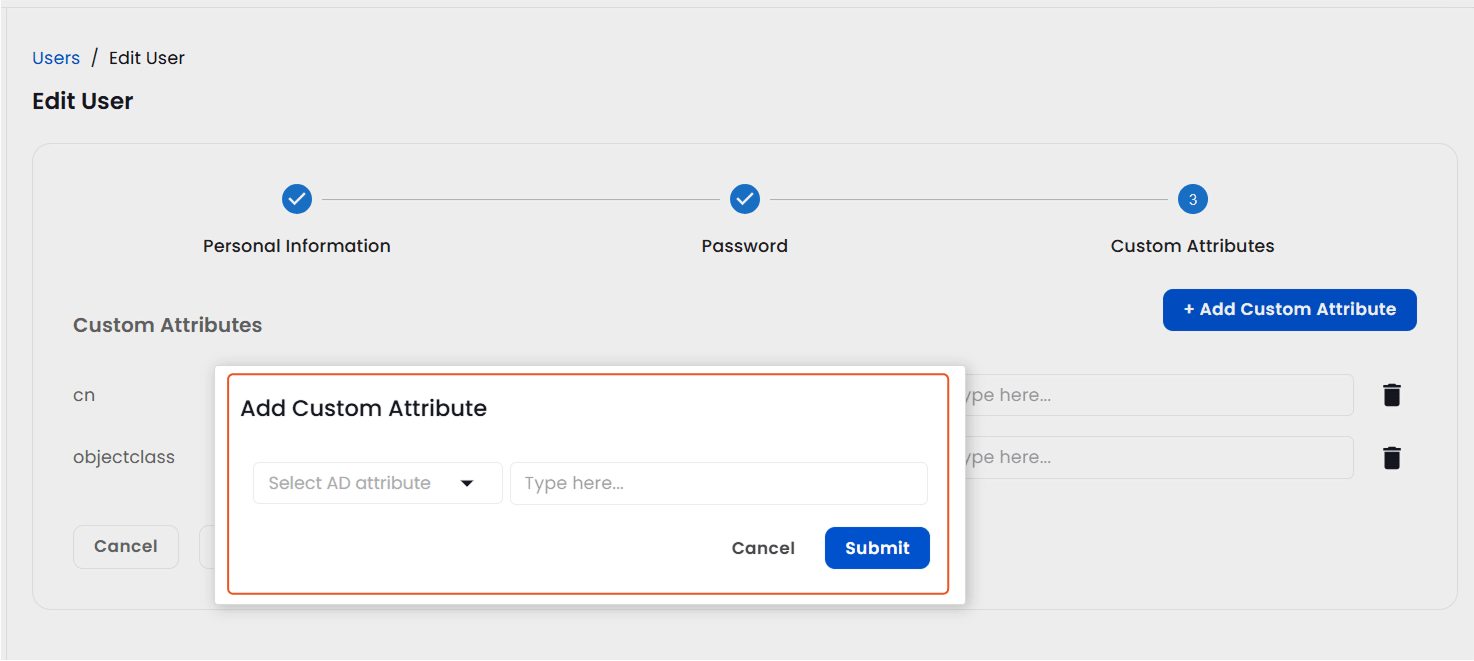This screenshot has width=1474, height=661.
Task: Cancel the Add Custom Attribute dialog
Action: (763, 548)
